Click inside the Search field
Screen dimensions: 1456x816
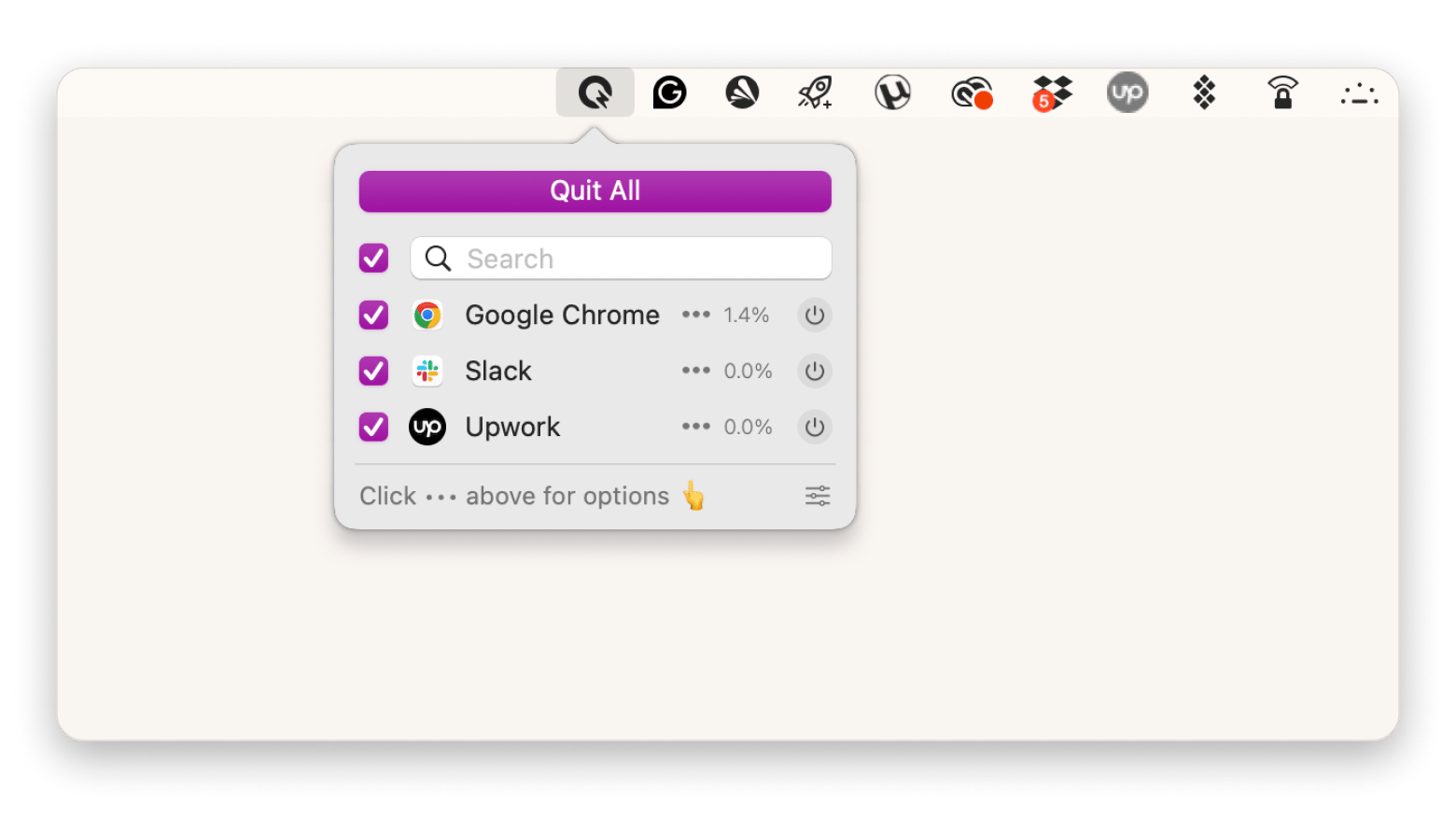point(620,258)
